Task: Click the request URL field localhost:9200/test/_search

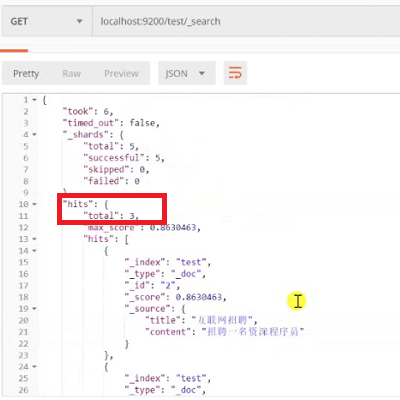Action: point(246,21)
